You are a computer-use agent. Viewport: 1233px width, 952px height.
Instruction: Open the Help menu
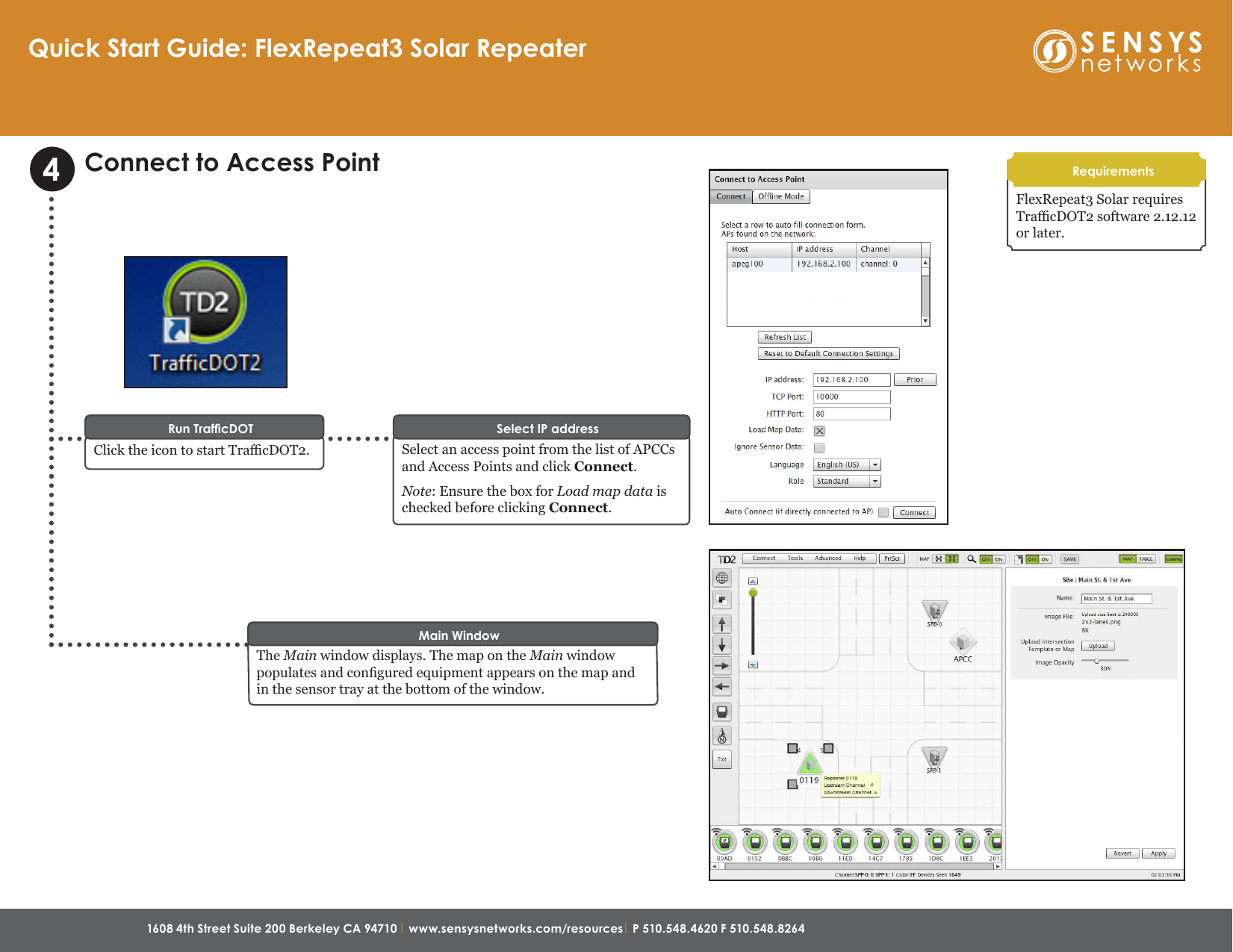860,559
